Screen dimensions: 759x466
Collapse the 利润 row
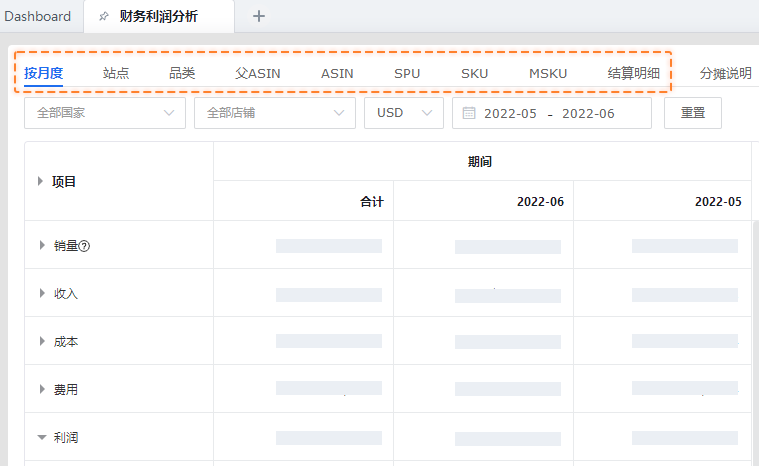click(42, 437)
